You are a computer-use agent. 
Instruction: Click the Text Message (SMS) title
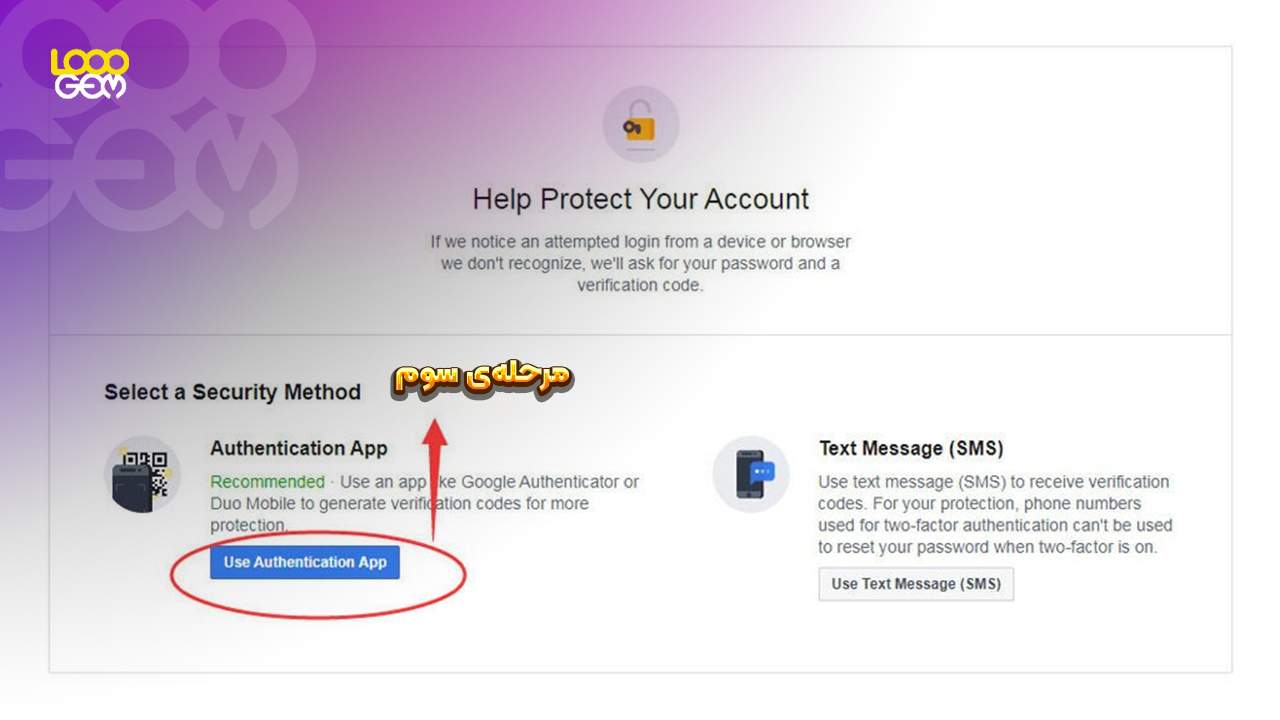[x=911, y=448]
